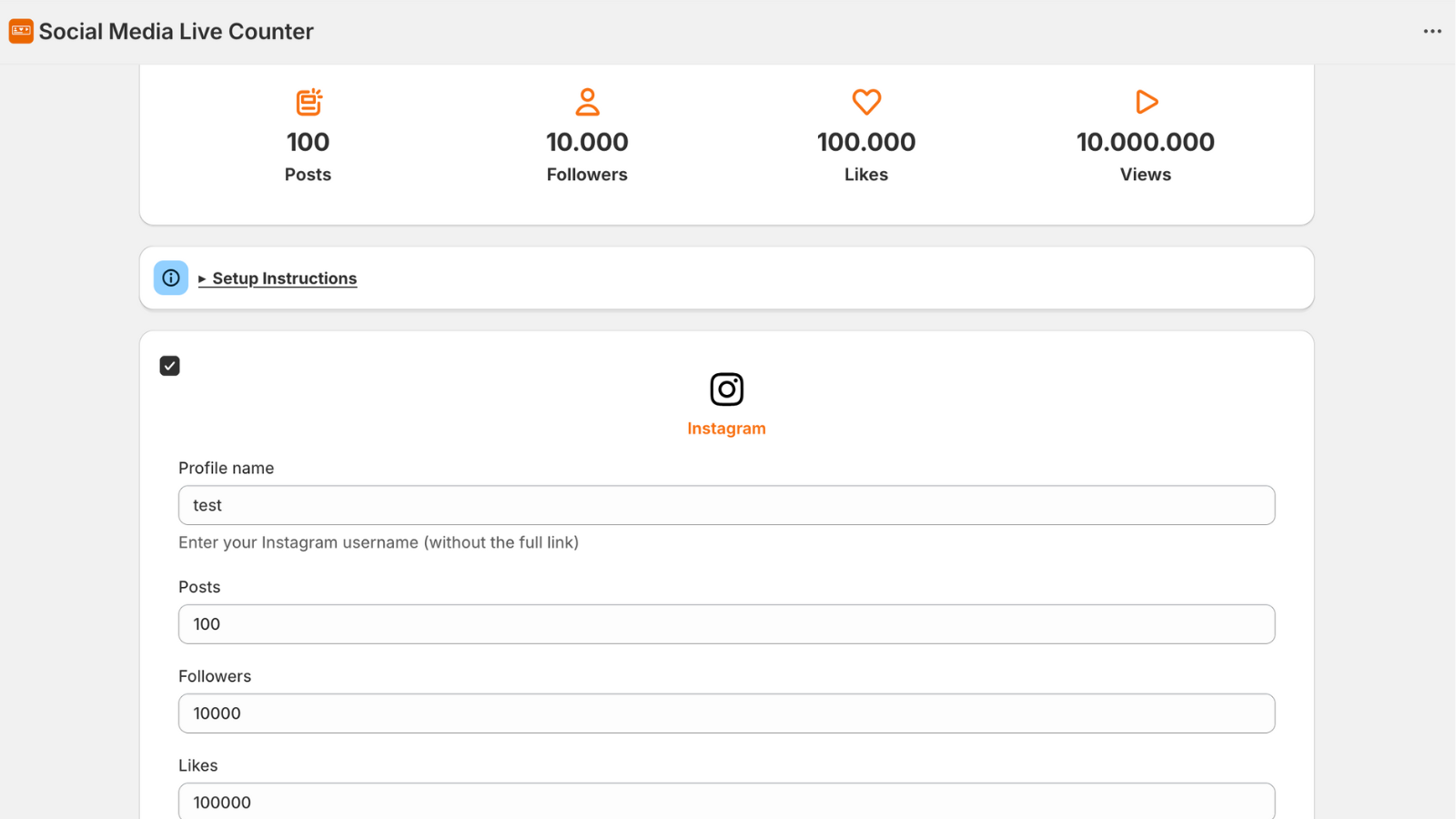Click the Followers person icon

coord(587,102)
